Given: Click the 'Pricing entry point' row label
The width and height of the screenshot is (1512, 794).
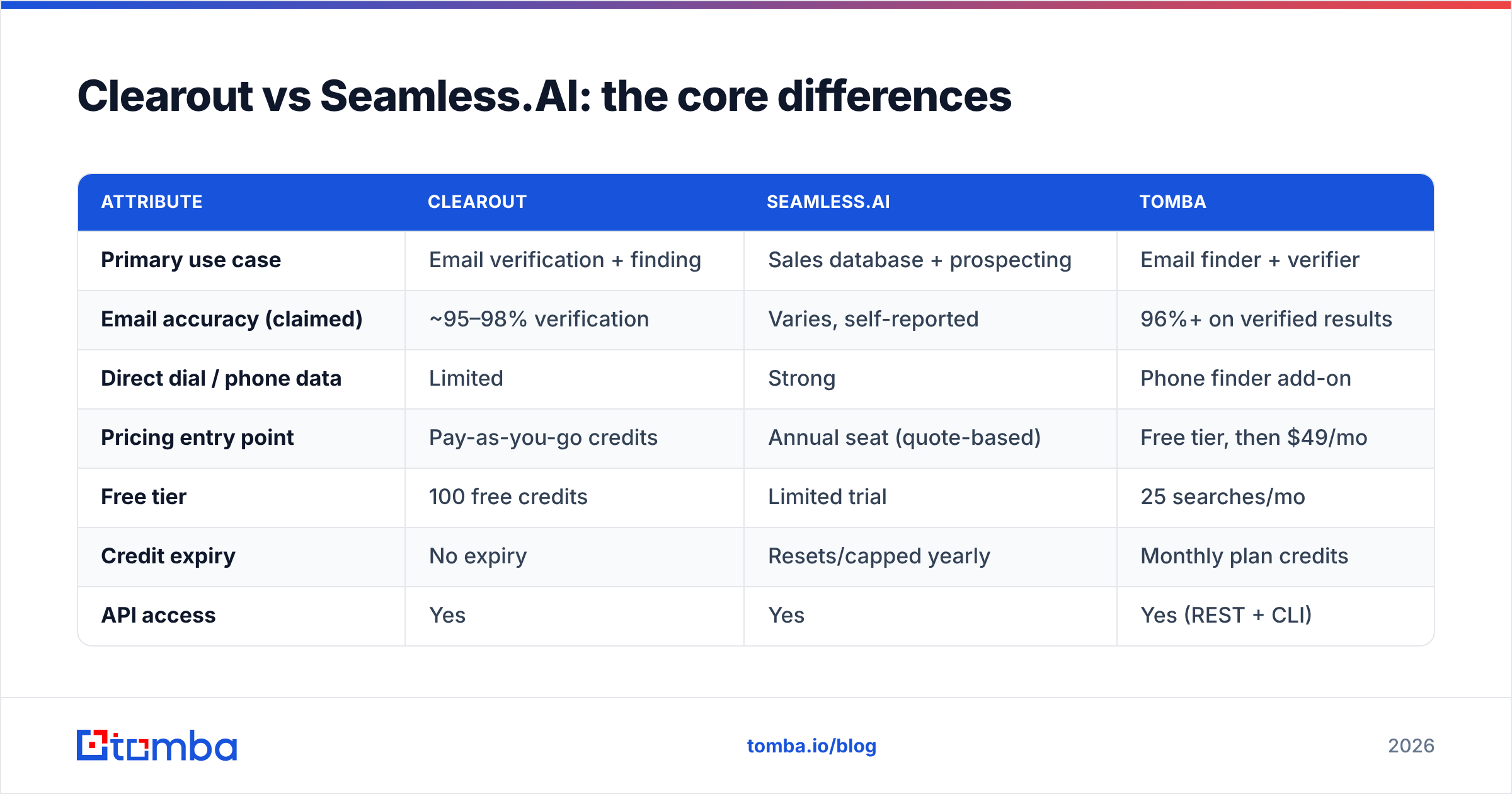Looking at the screenshot, I should click(197, 437).
